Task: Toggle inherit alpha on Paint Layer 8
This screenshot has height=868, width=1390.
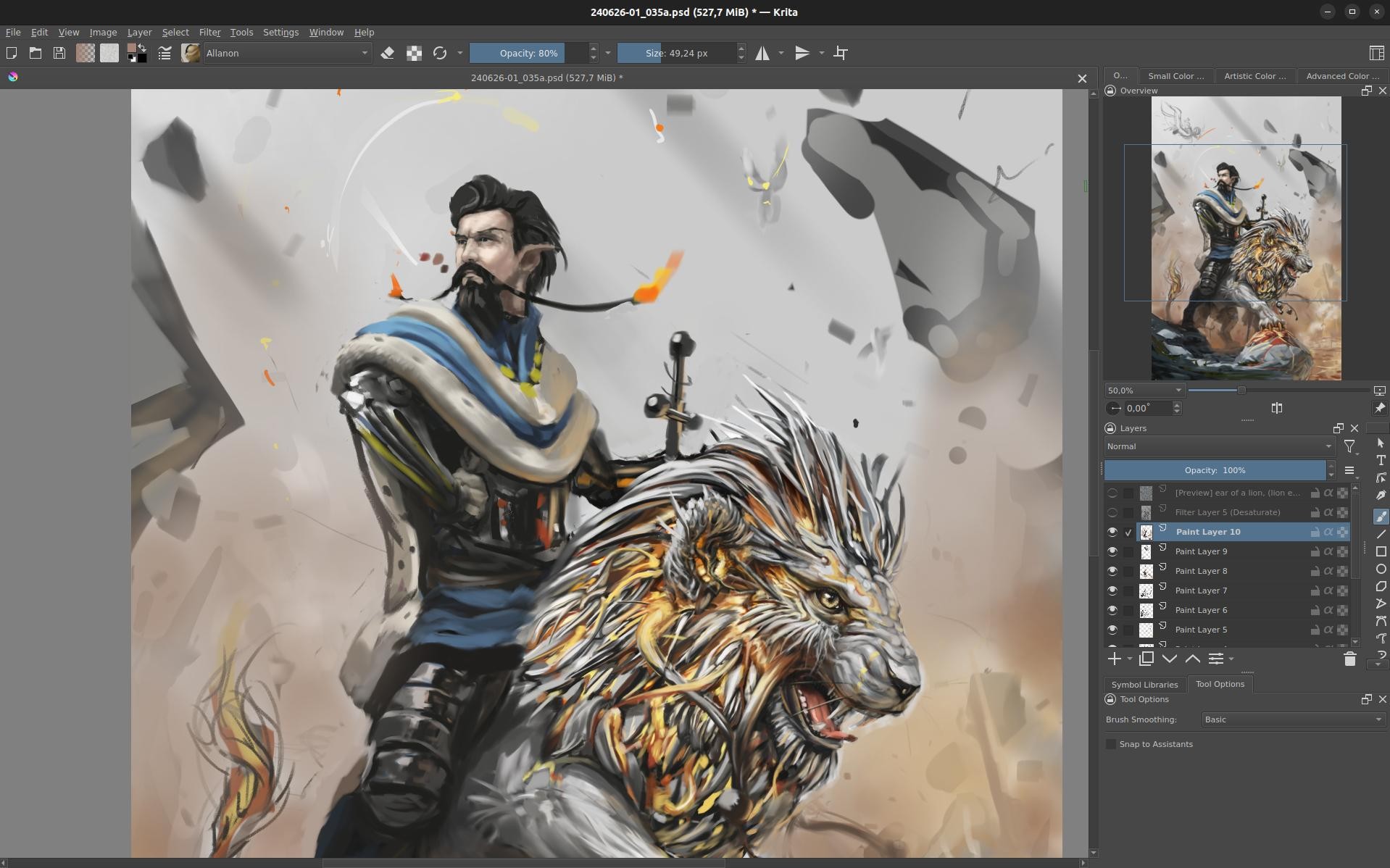Action: click(1328, 572)
